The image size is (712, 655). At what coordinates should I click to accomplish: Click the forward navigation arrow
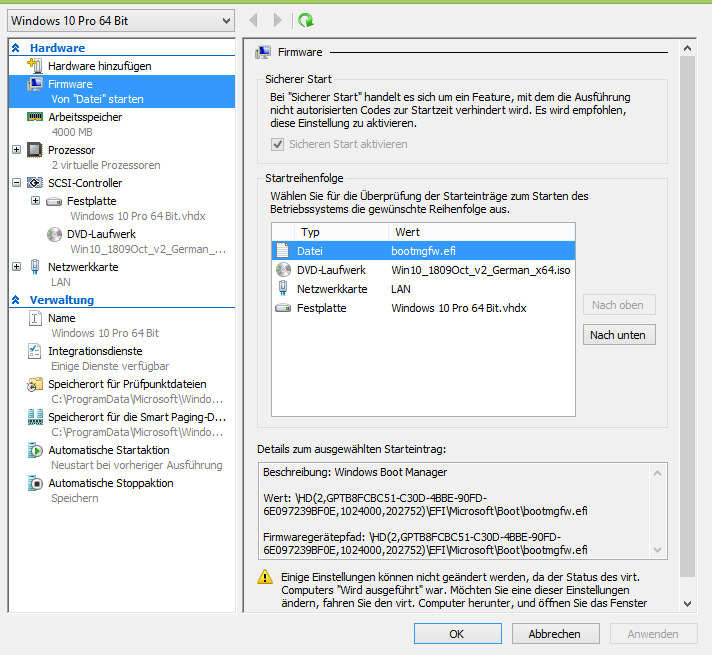pos(277,20)
